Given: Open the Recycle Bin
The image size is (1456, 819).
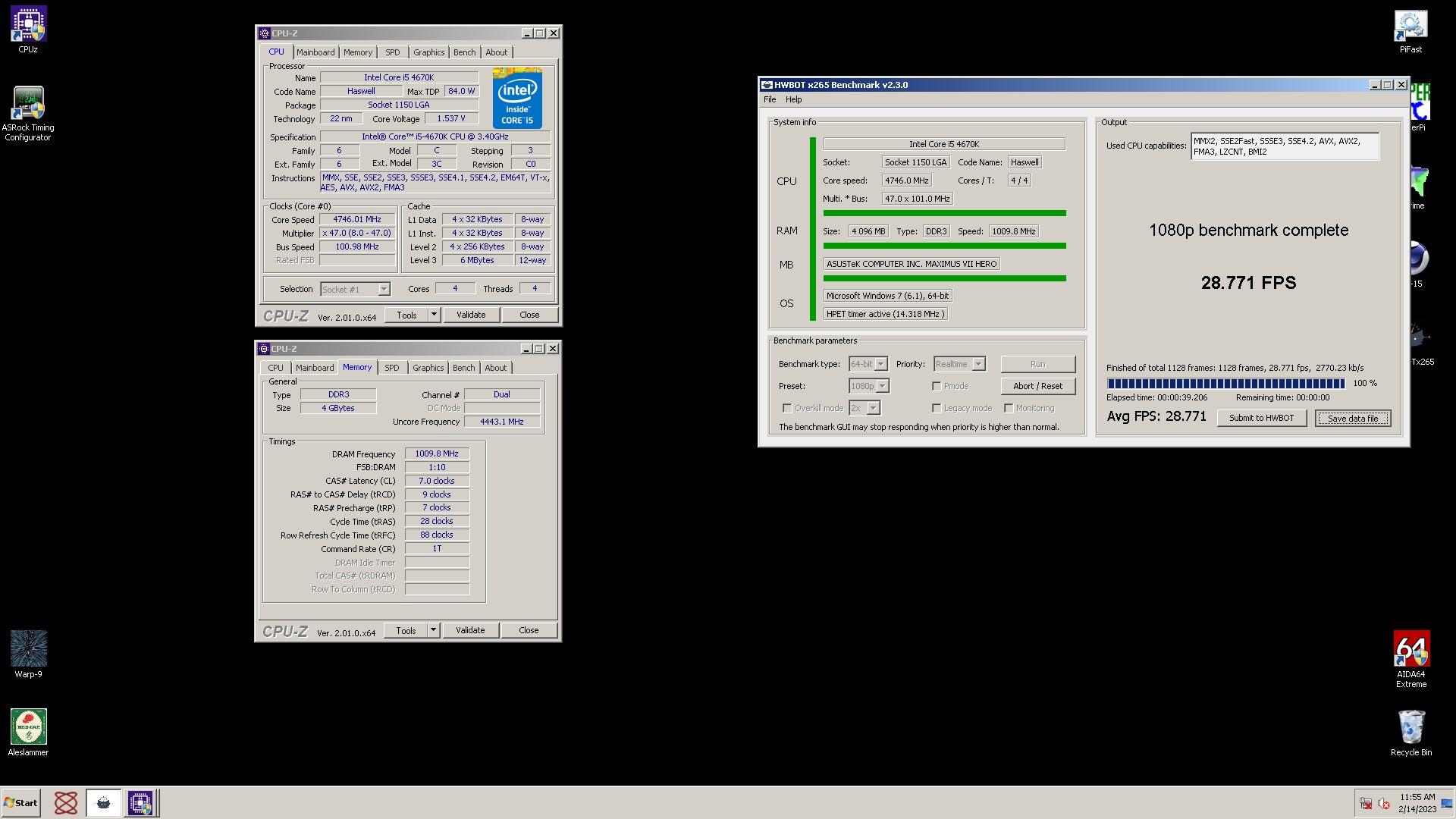Looking at the screenshot, I should [x=1411, y=733].
